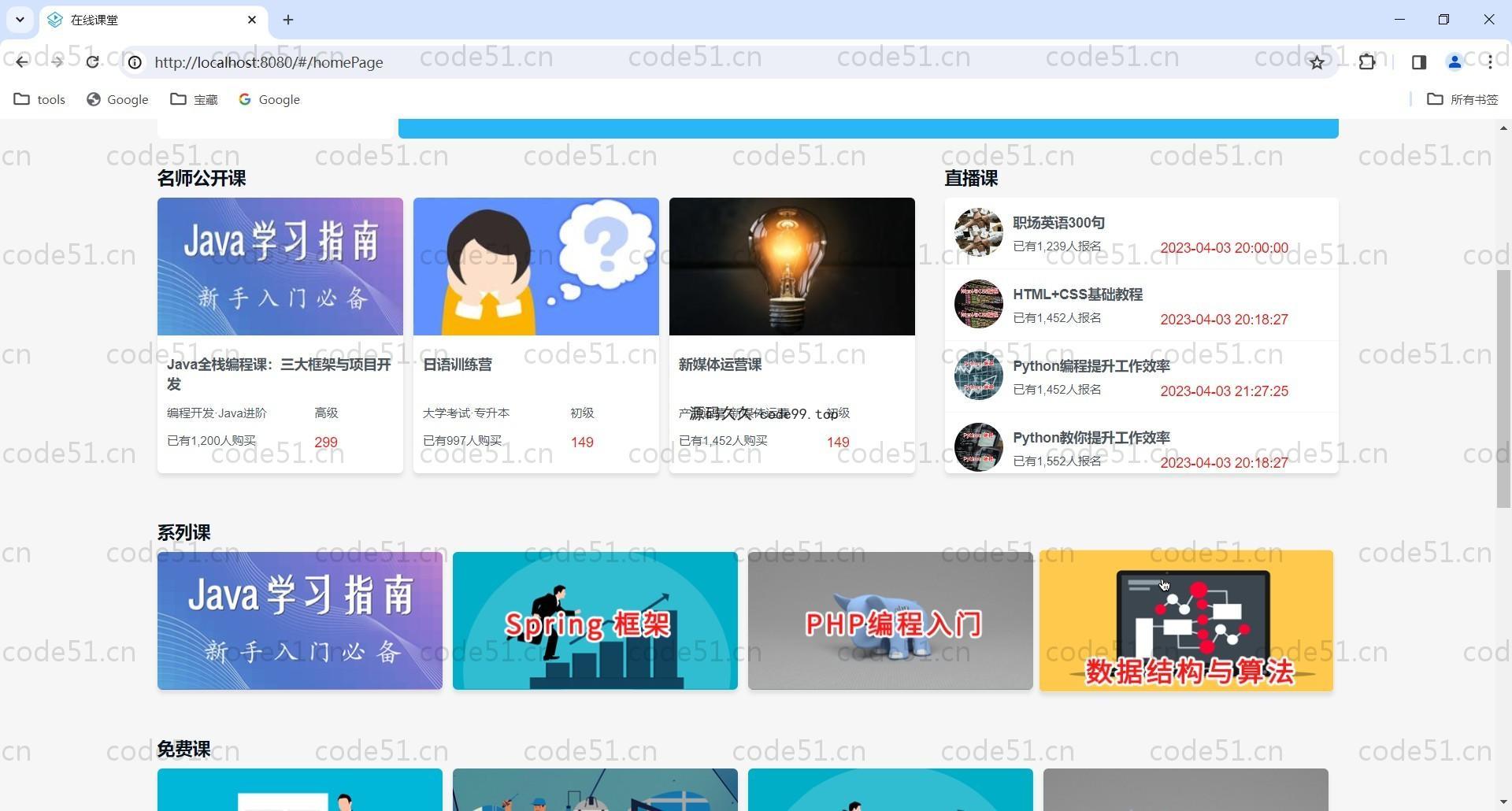Viewport: 1512px width, 811px height.
Task: Click the site information icon in address bar
Action: click(x=135, y=62)
